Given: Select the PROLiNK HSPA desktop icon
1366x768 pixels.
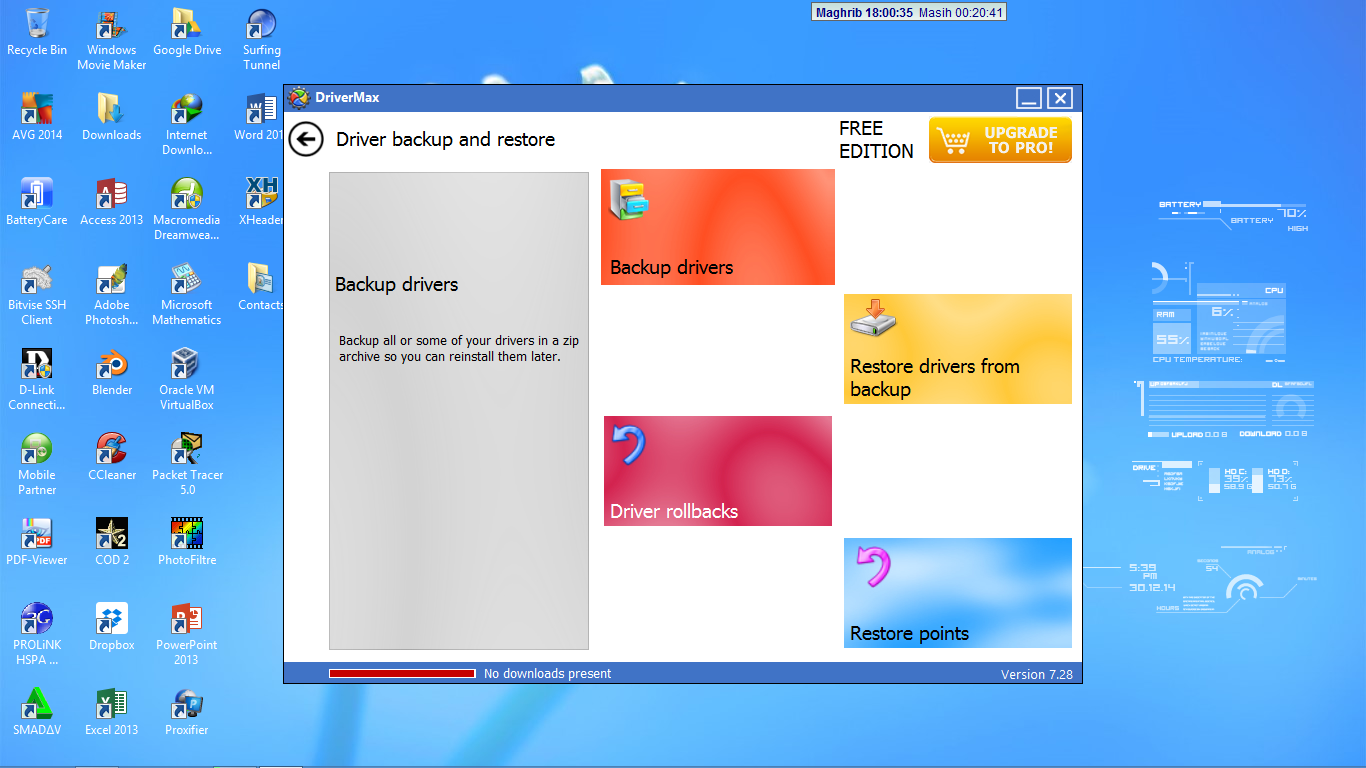Looking at the screenshot, I should [37, 635].
